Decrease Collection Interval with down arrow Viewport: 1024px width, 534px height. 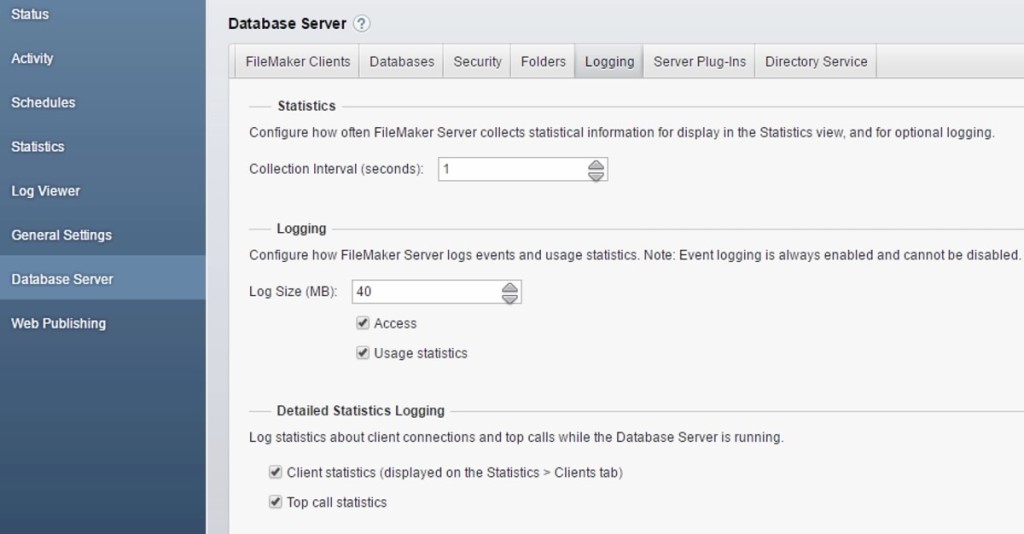pos(596,175)
